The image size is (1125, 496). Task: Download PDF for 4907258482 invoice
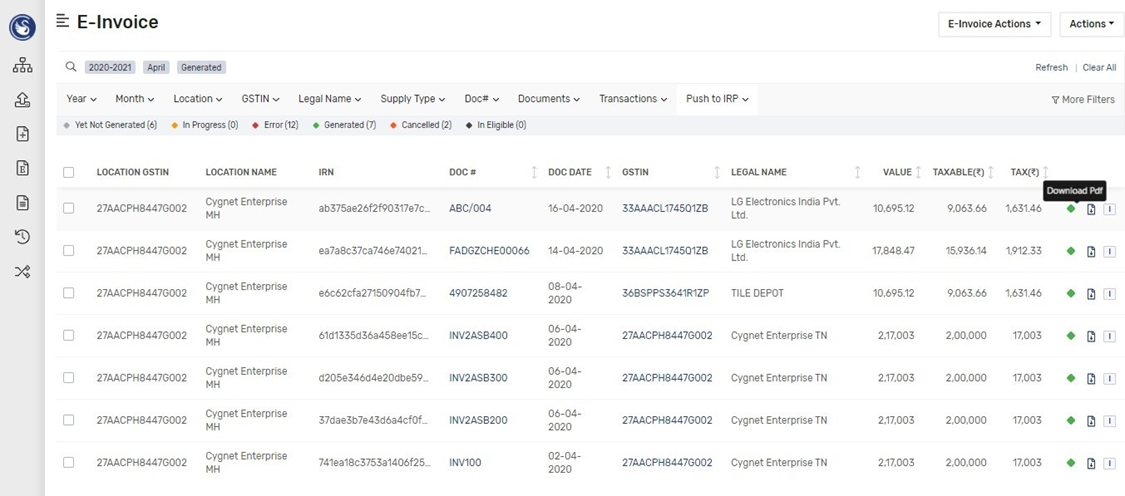click(x=1091, y=294)
